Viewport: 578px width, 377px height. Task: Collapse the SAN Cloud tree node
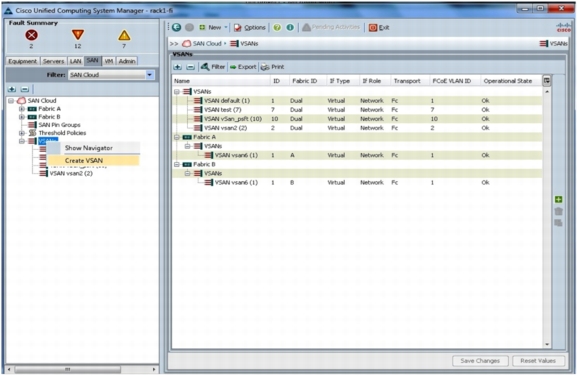coord(11,101)
